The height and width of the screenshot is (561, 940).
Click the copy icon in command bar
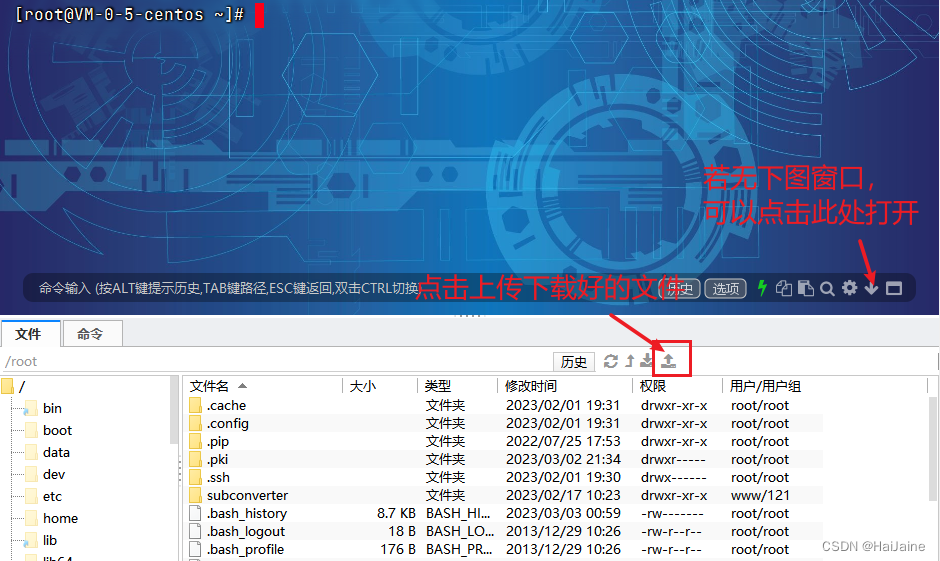pos(784,288)
